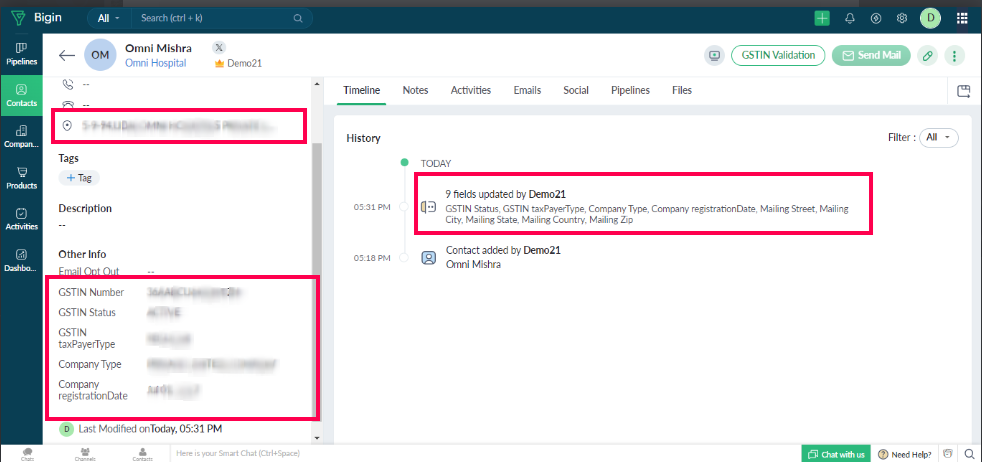Open the All search scope dropdown
This screenshot has width=982, height=462.
[x=109, y=18]
